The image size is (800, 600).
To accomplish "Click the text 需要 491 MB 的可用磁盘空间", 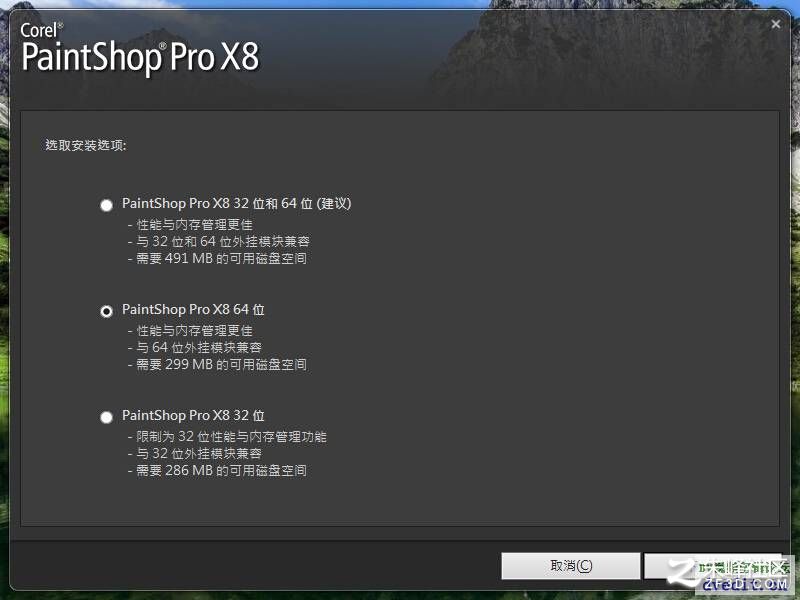I will point(221,258).
